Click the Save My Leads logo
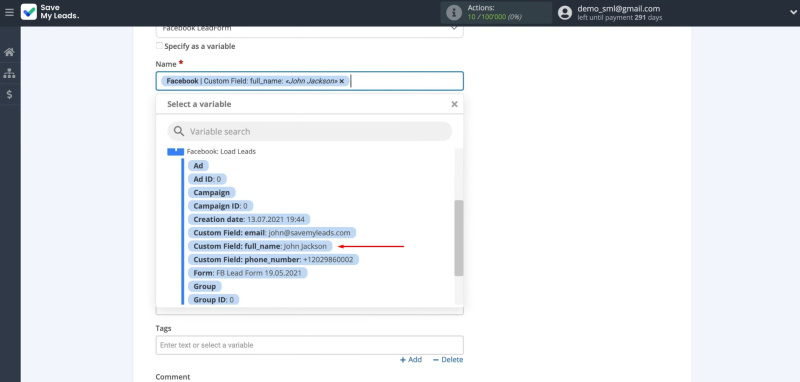Viewport: 800px width, 382px height. pyautogui.click(x=50, y=12)
